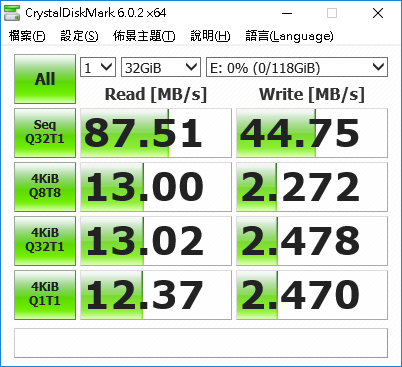Viewport: 402px width, 367px height.
Task: Click the Read [MB/s] column header
Action: [156, 94]
